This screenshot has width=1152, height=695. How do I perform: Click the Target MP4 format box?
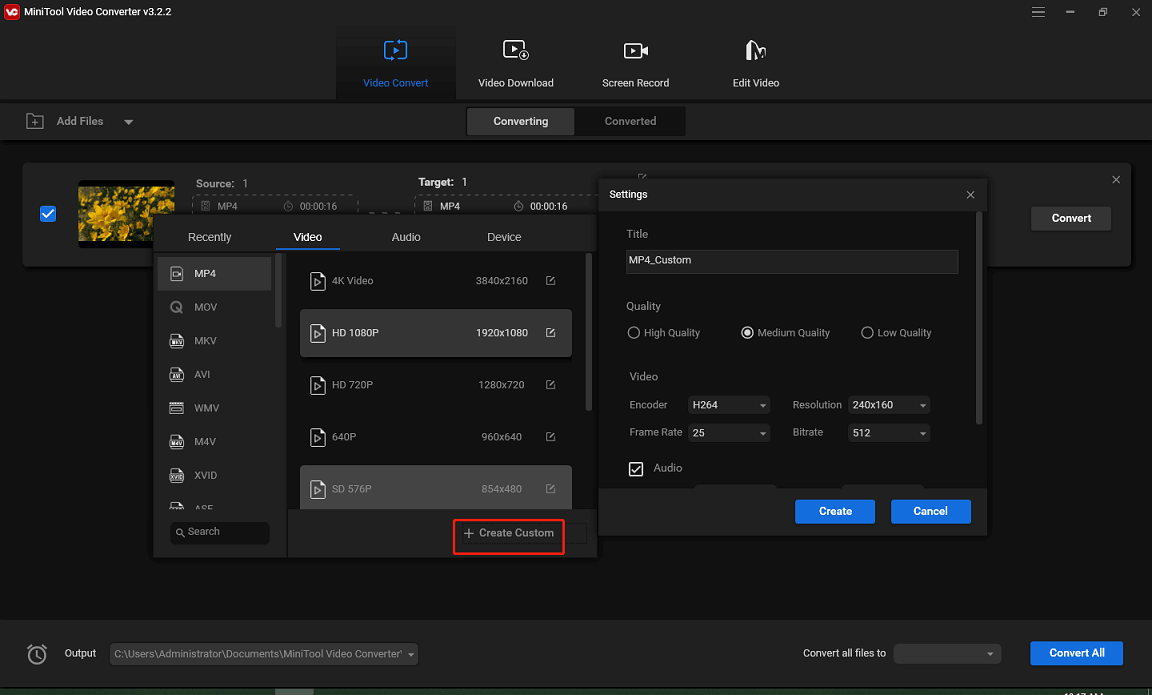click(x=507, y=205)
